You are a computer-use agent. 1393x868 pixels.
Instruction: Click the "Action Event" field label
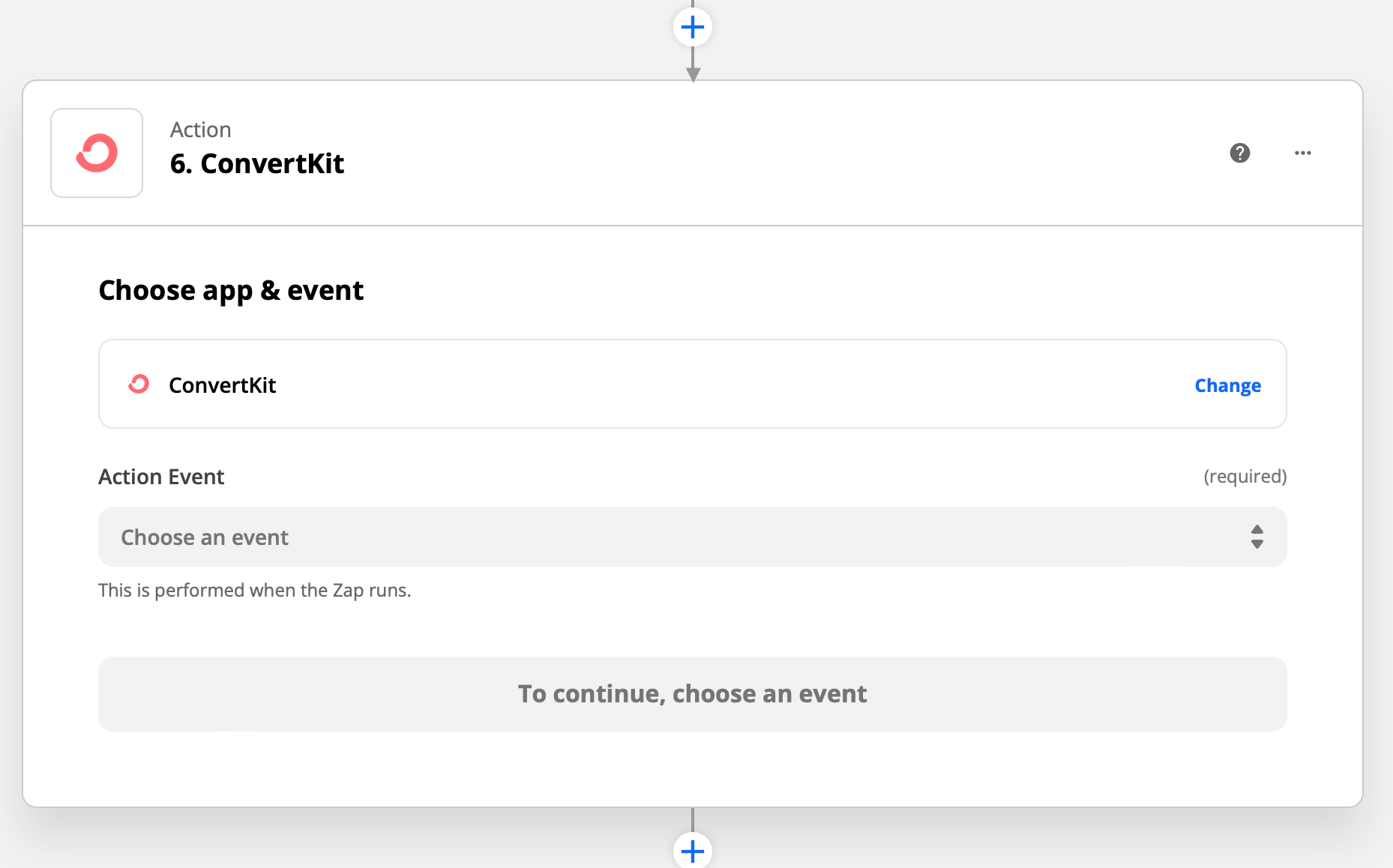pyautogui.click(x=161, y=477)
